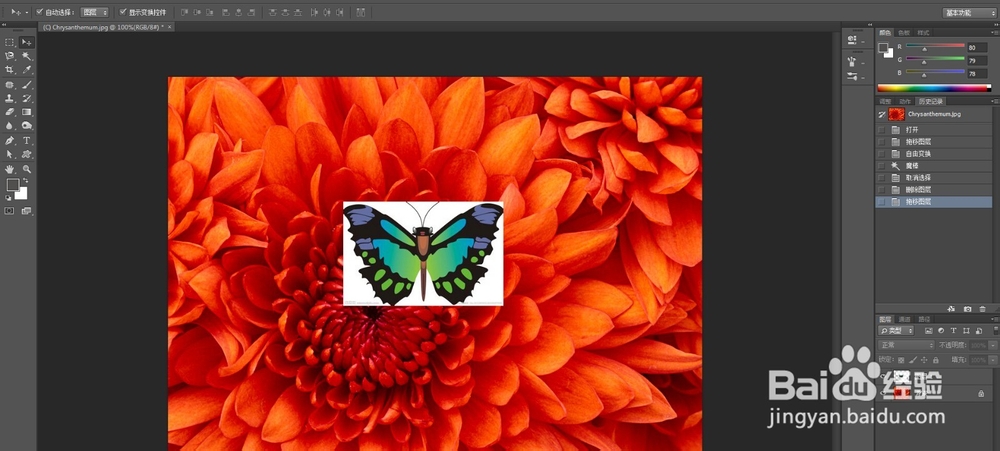Image resolution: width=1000 pixels, height=451 pixels.
Task: Select the Chrysanthemum.jpg document tab
Action: 102,27
